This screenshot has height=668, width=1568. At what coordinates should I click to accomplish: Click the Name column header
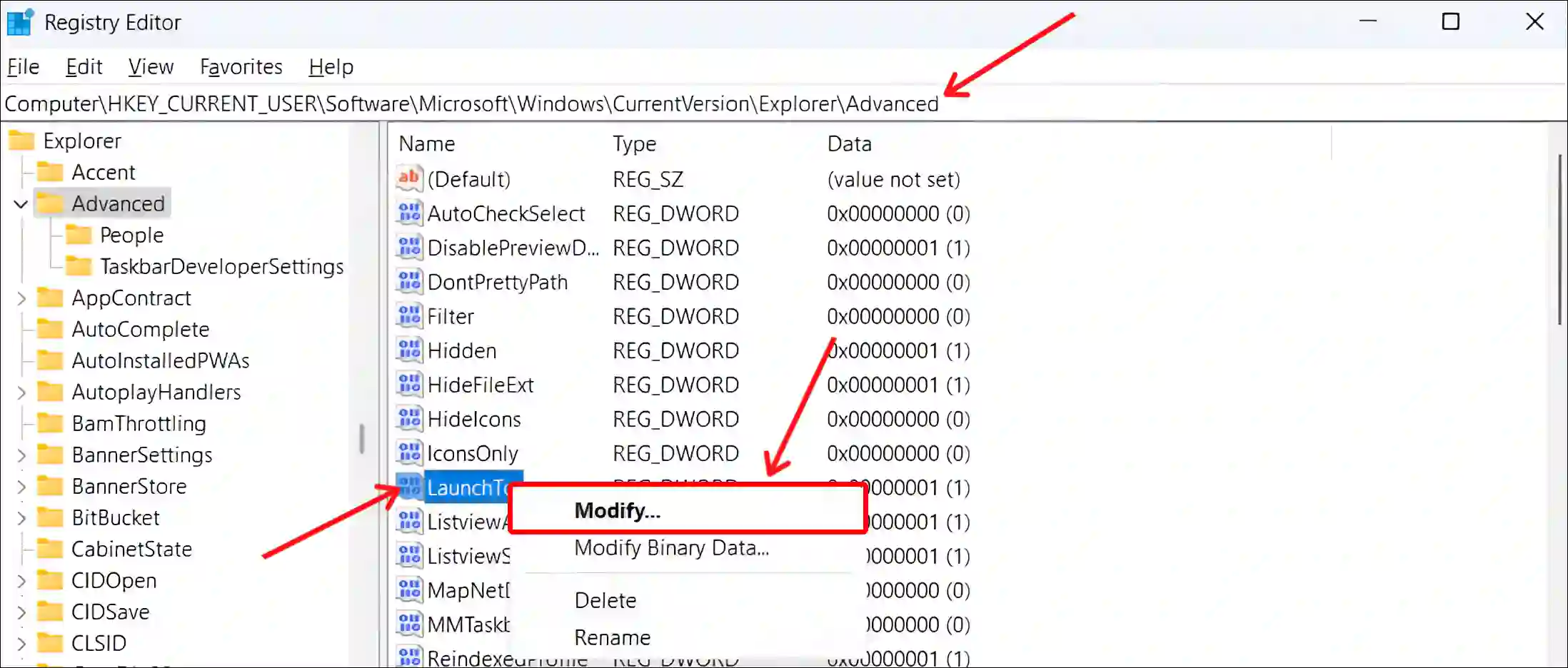(x=427, y=143)
